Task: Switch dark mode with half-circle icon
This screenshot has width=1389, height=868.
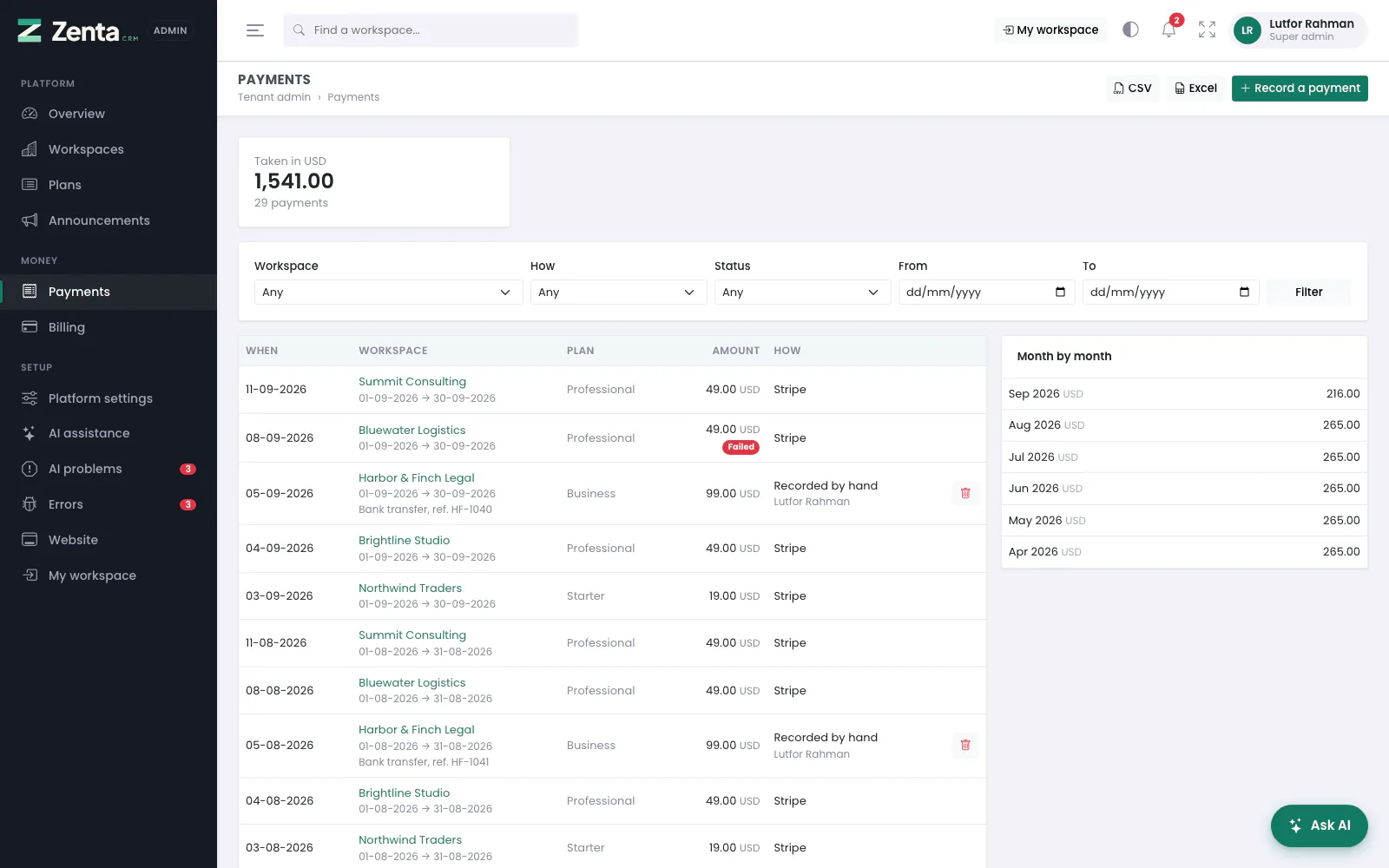Action: pos(1130,30)
